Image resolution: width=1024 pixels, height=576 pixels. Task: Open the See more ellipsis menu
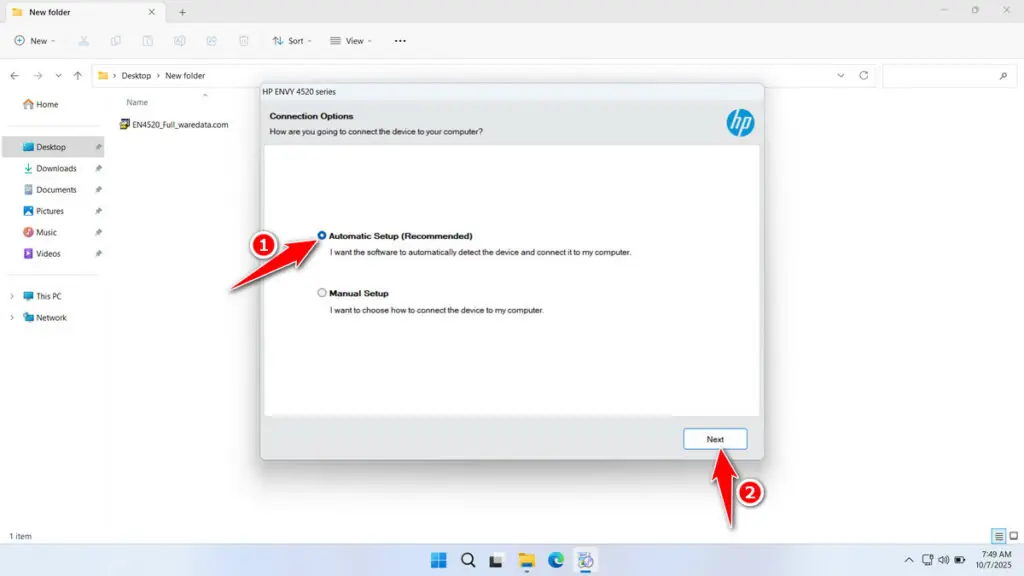coord(400,41)
